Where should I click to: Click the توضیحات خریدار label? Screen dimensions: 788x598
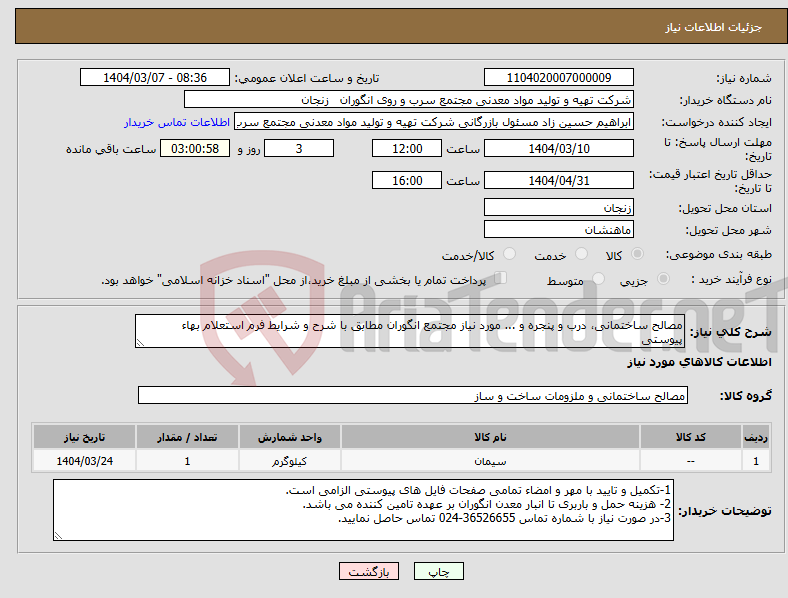[725, 511]
